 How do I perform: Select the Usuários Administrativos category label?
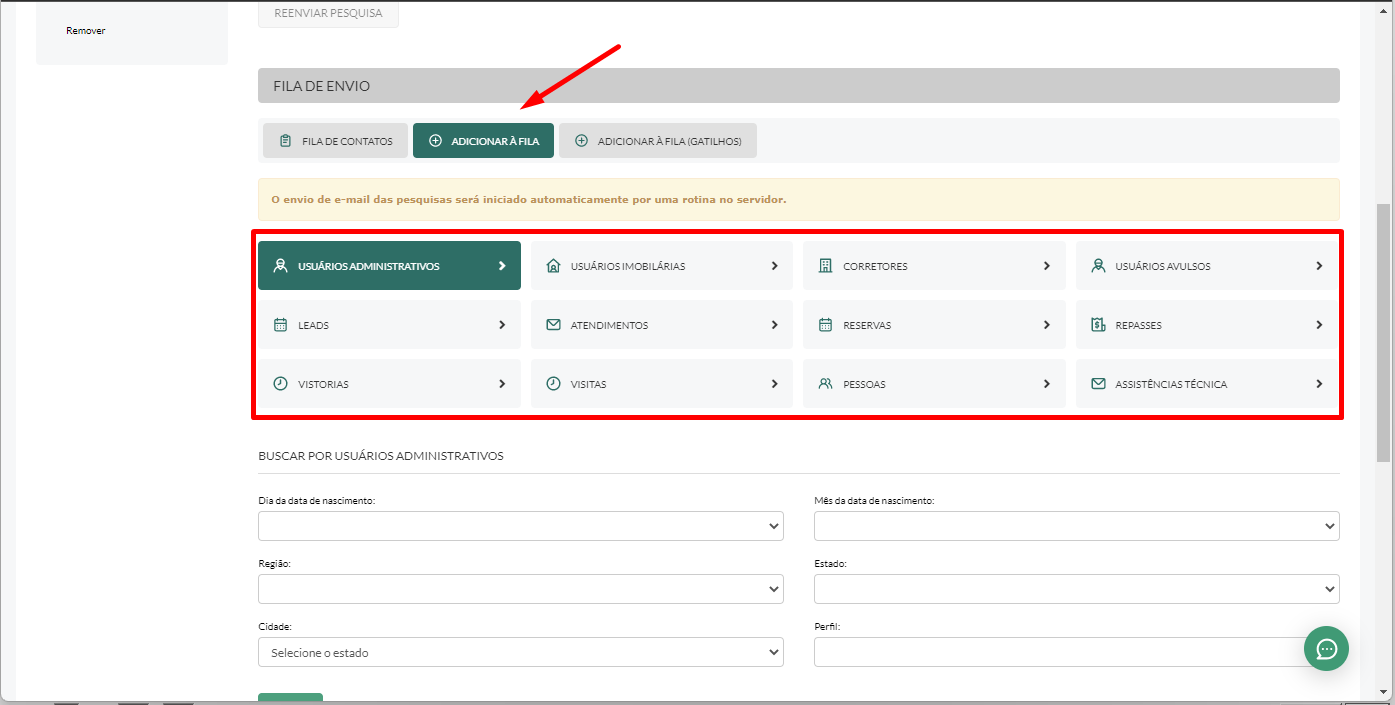[x=369, y=267]
